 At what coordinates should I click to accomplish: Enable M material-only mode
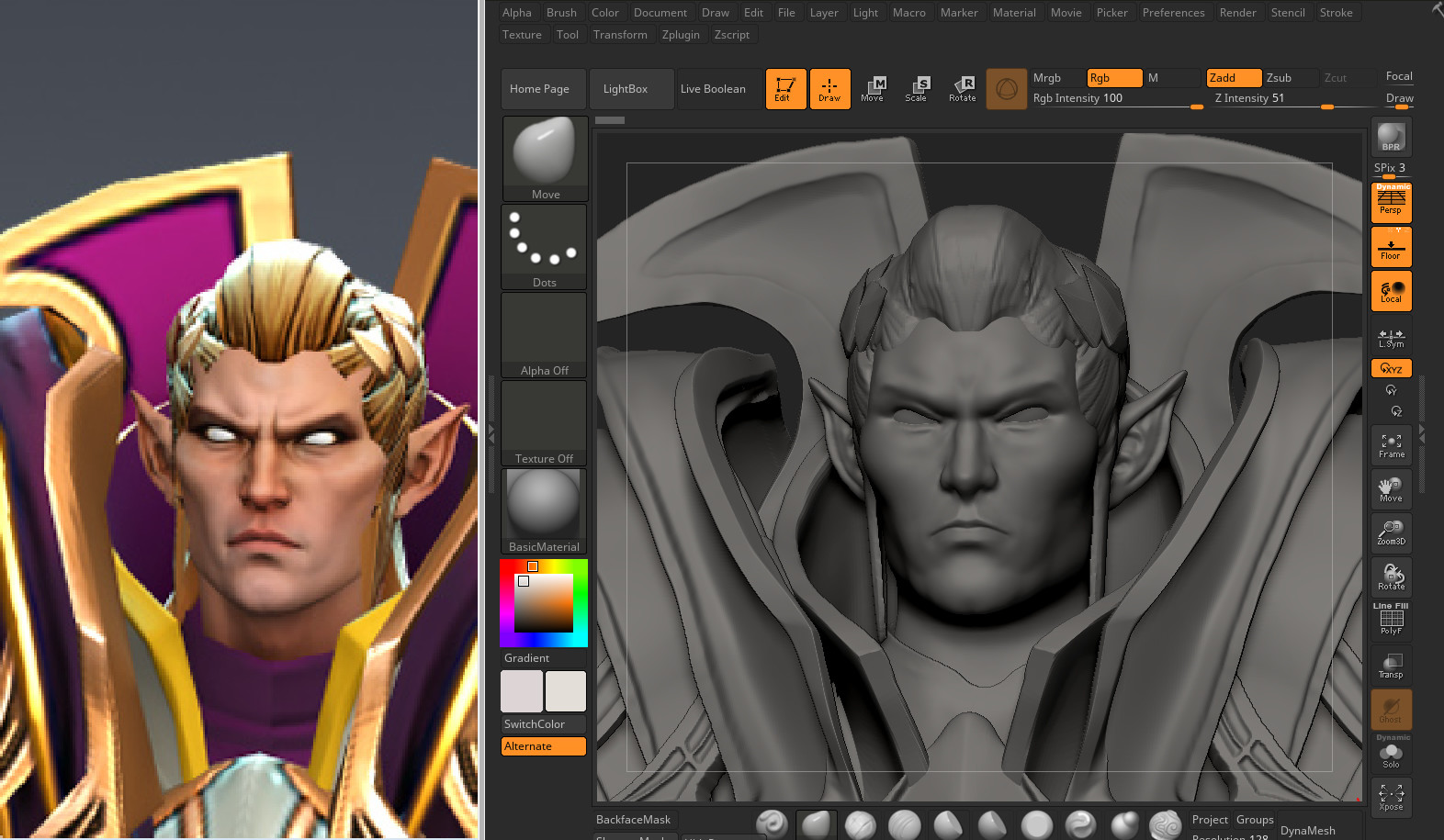click(1173, 78)
